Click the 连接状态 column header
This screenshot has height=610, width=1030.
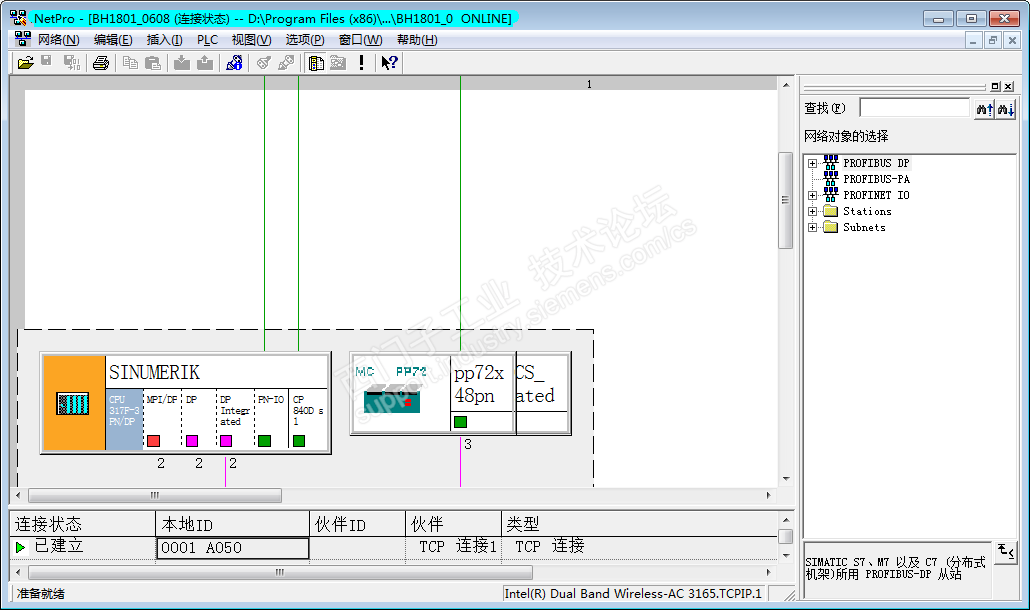pos(83,524)
